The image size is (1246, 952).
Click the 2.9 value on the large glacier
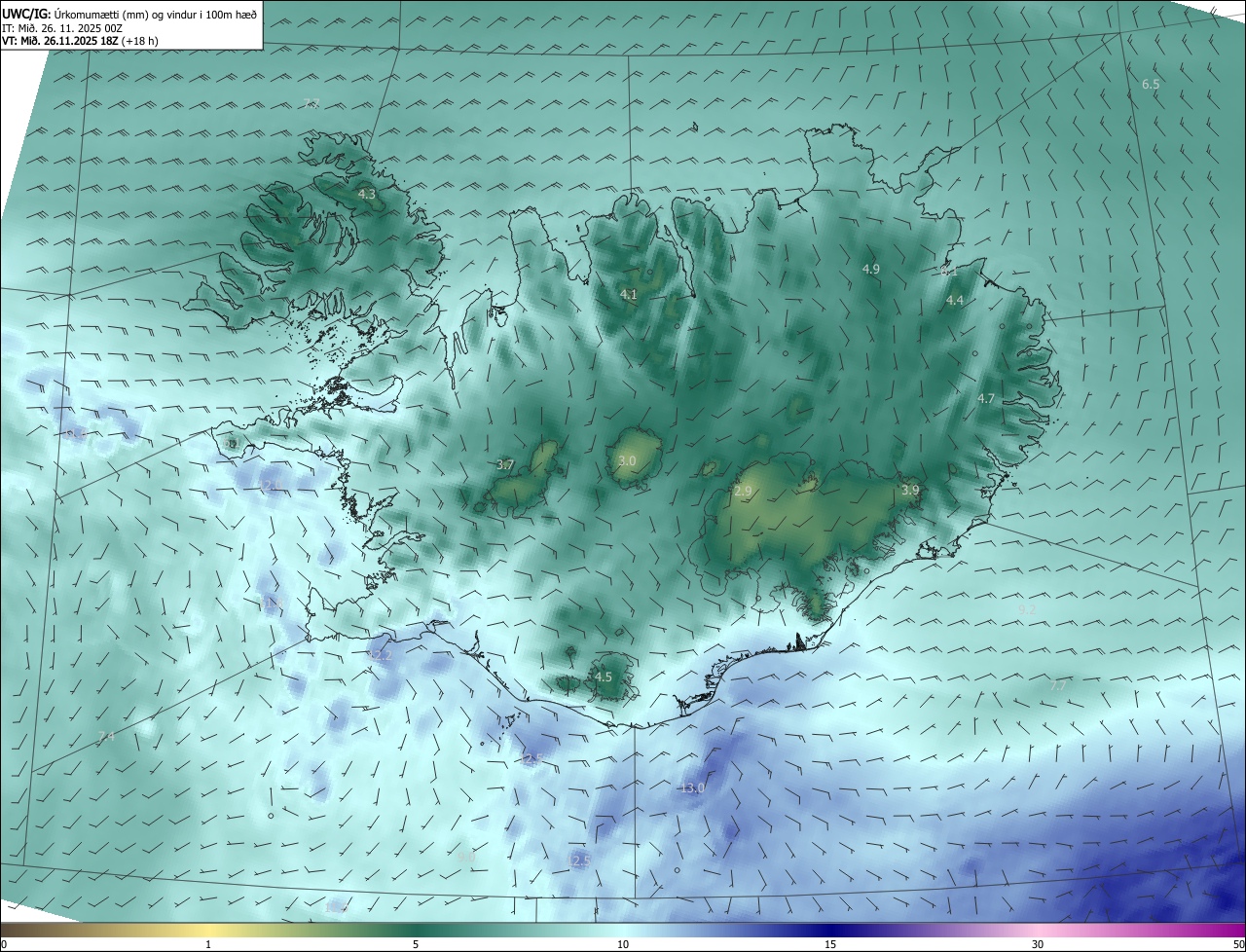click(x=743, y=492)
